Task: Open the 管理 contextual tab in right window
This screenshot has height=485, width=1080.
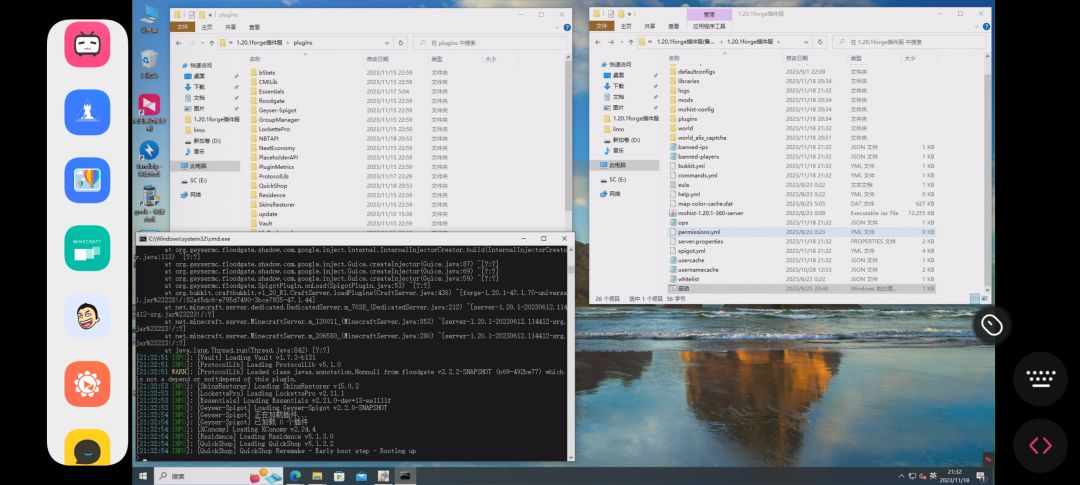Action: click(x=709, y=14)
